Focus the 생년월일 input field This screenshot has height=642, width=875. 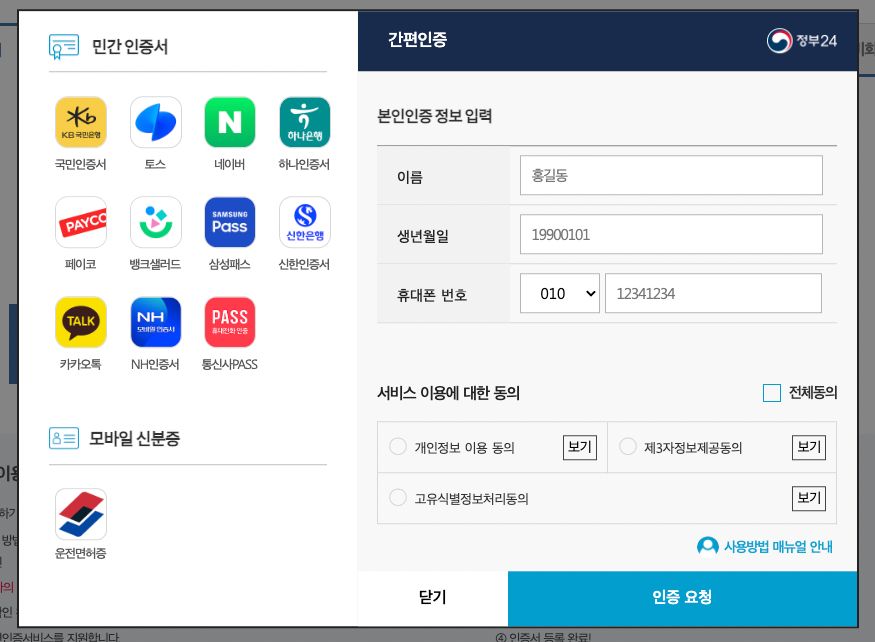(x=671, y=234)
